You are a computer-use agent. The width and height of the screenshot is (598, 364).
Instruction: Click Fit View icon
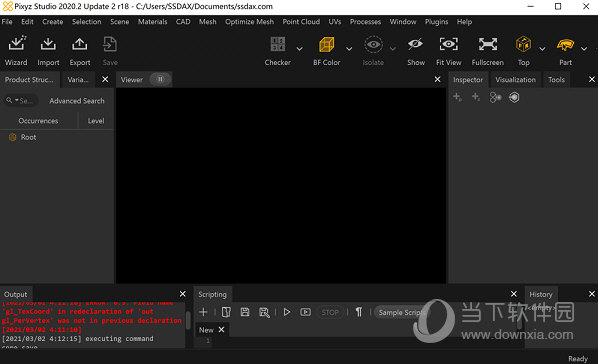click(448, 44)
